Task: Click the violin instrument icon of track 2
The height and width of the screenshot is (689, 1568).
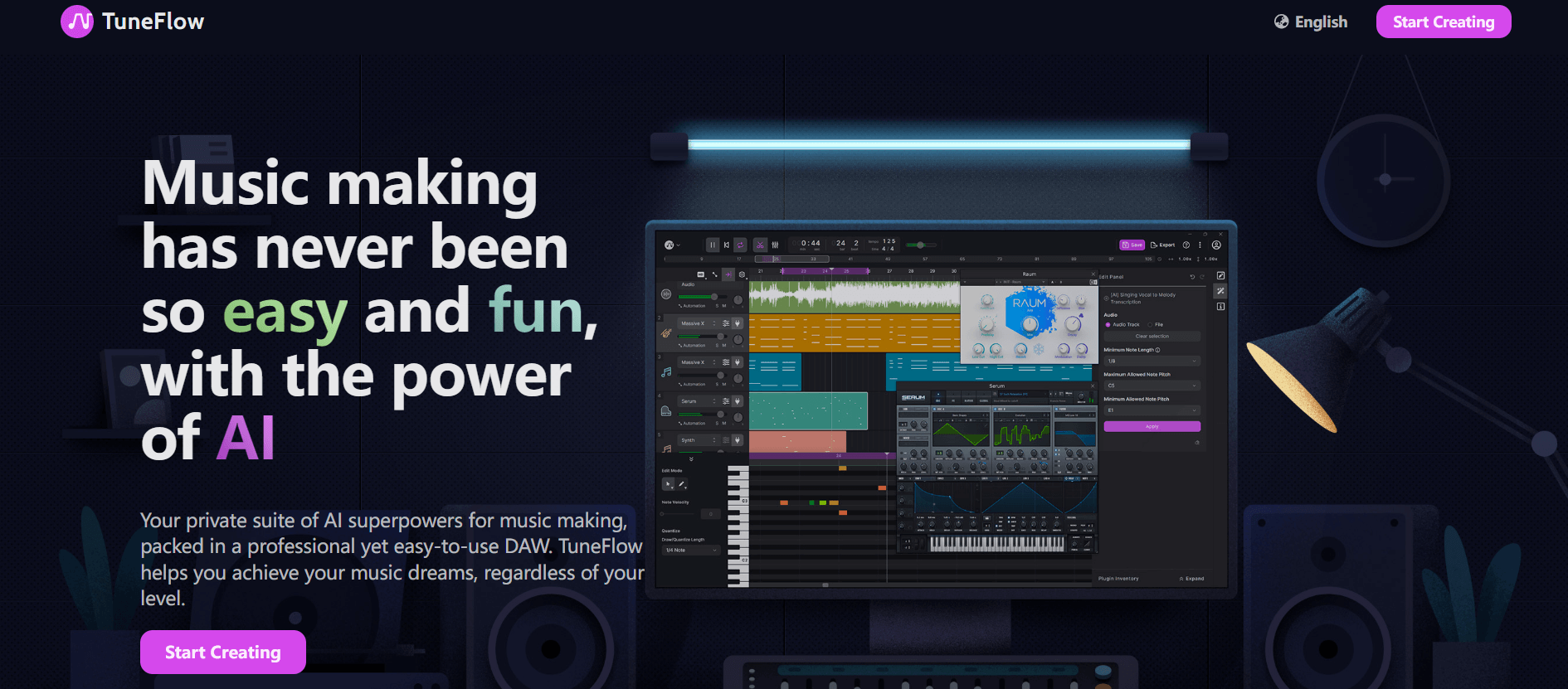Action: coord(666,332)
